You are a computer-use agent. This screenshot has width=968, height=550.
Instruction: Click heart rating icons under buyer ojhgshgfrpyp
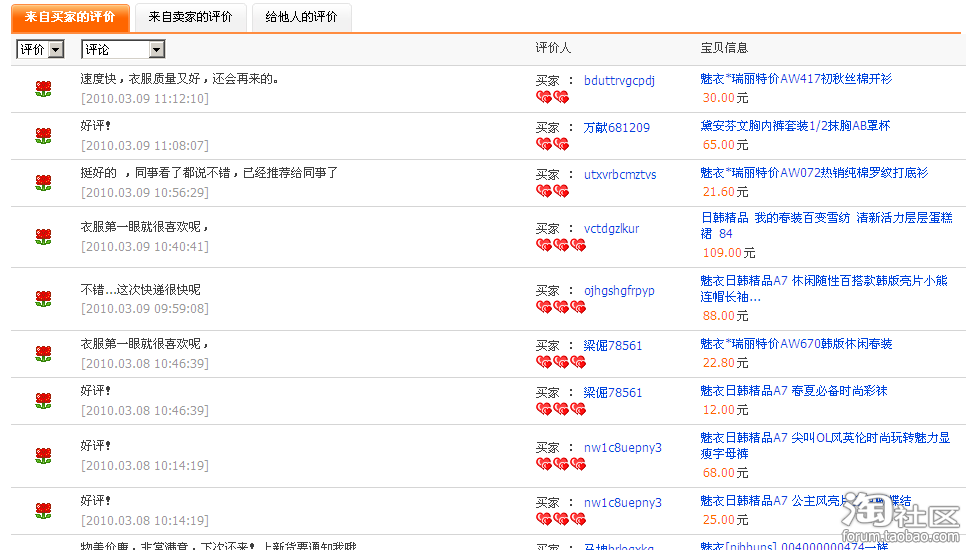tap(560, 307)
